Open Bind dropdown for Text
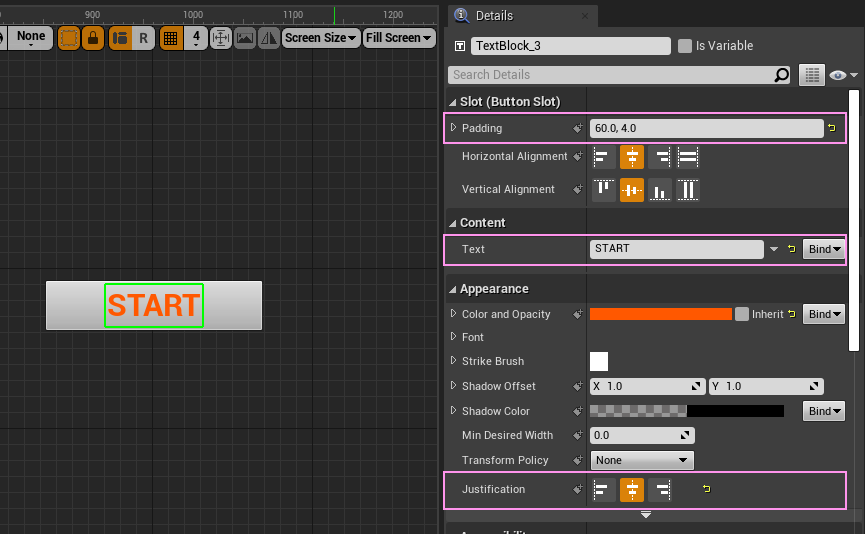The height and width of the screenshot is (534, 865). click(x=824, y=249)
